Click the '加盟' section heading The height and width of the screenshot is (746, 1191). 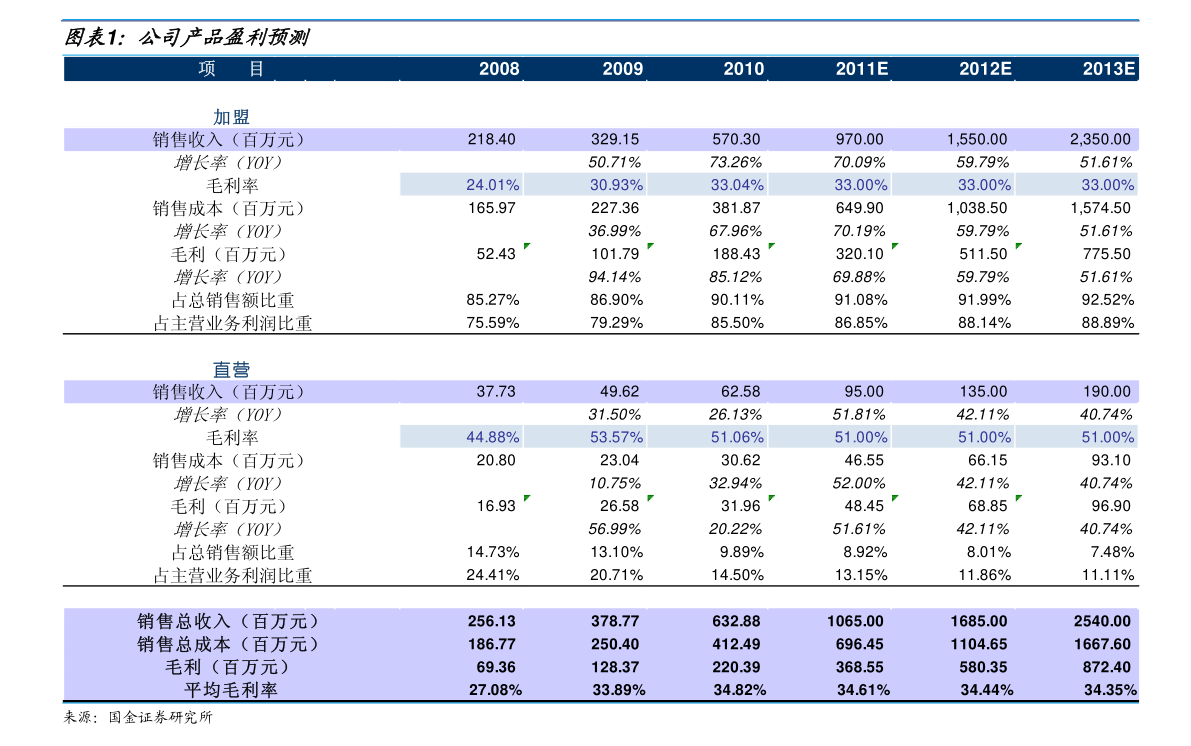click(x=231, y=117)
